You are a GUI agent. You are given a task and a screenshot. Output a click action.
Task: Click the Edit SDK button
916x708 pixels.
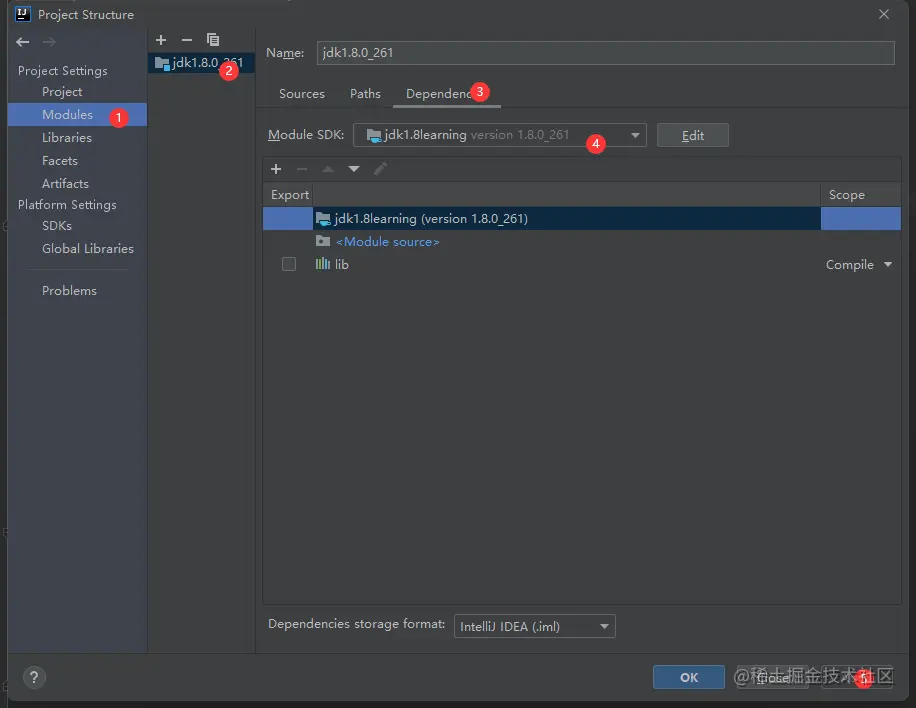pyautogui.click(x=693, y=135)
